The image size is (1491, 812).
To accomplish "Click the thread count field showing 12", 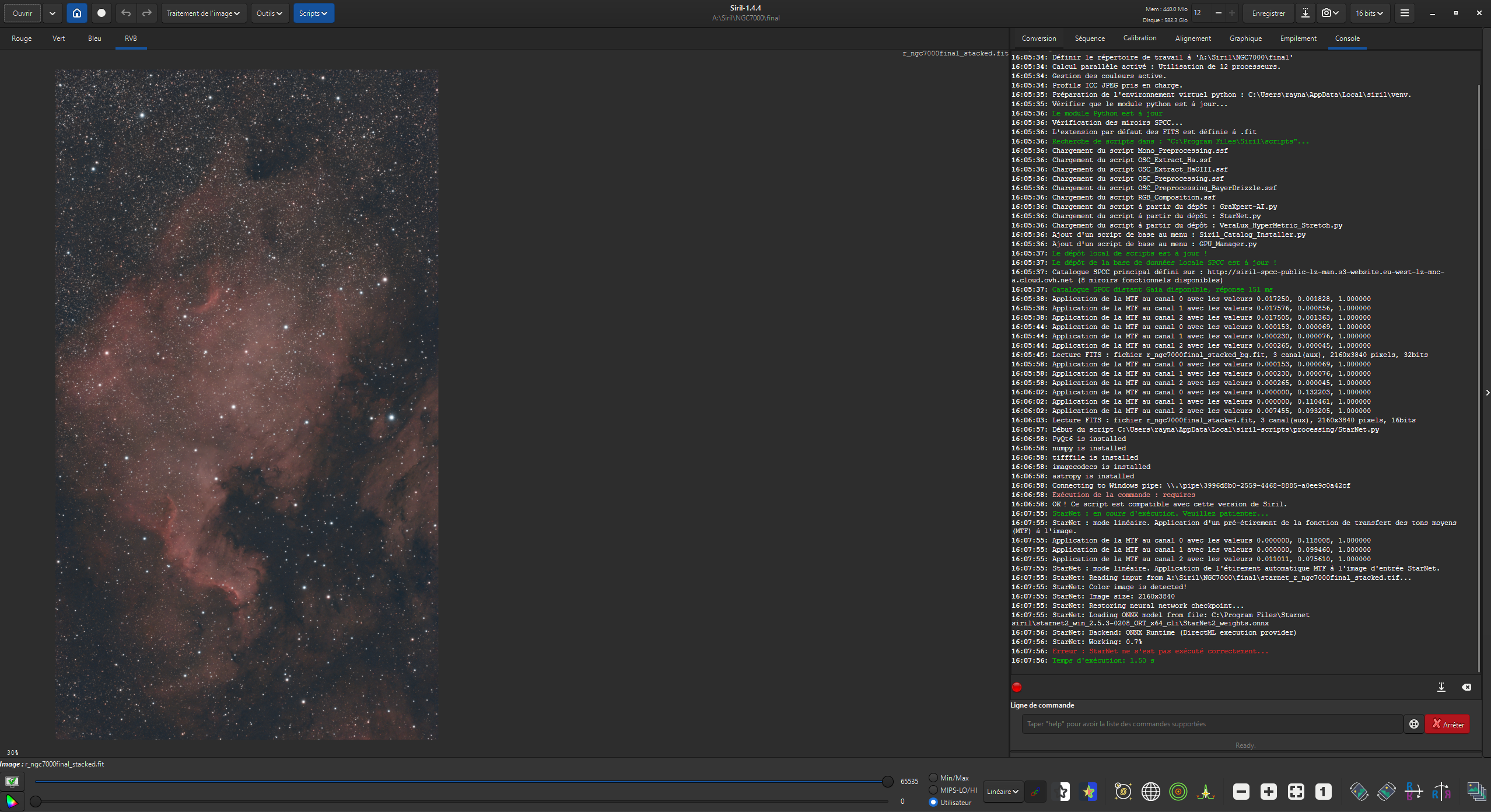I will click(1200, 13).
